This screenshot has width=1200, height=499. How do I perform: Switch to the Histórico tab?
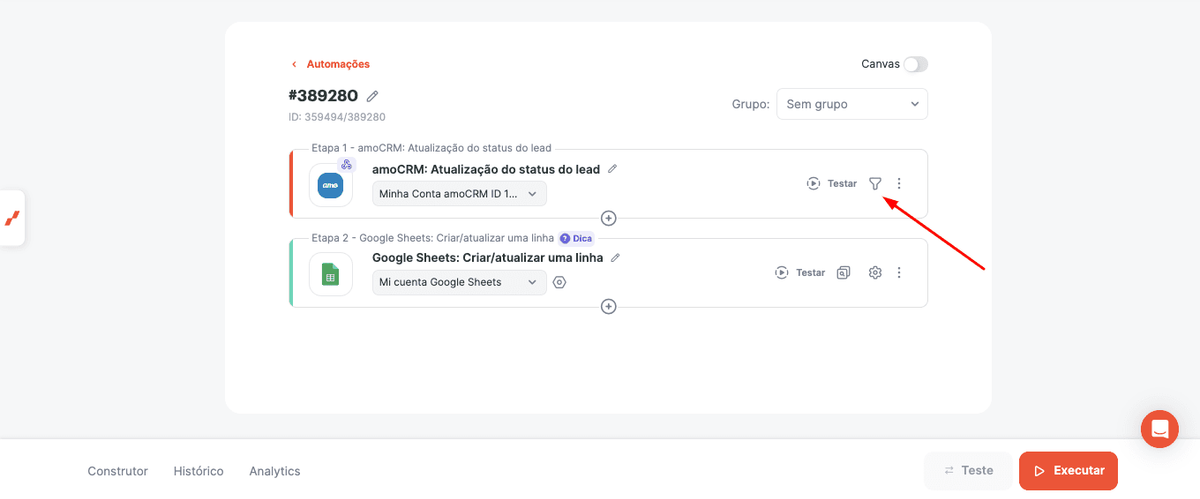click(x=198, y=471)
